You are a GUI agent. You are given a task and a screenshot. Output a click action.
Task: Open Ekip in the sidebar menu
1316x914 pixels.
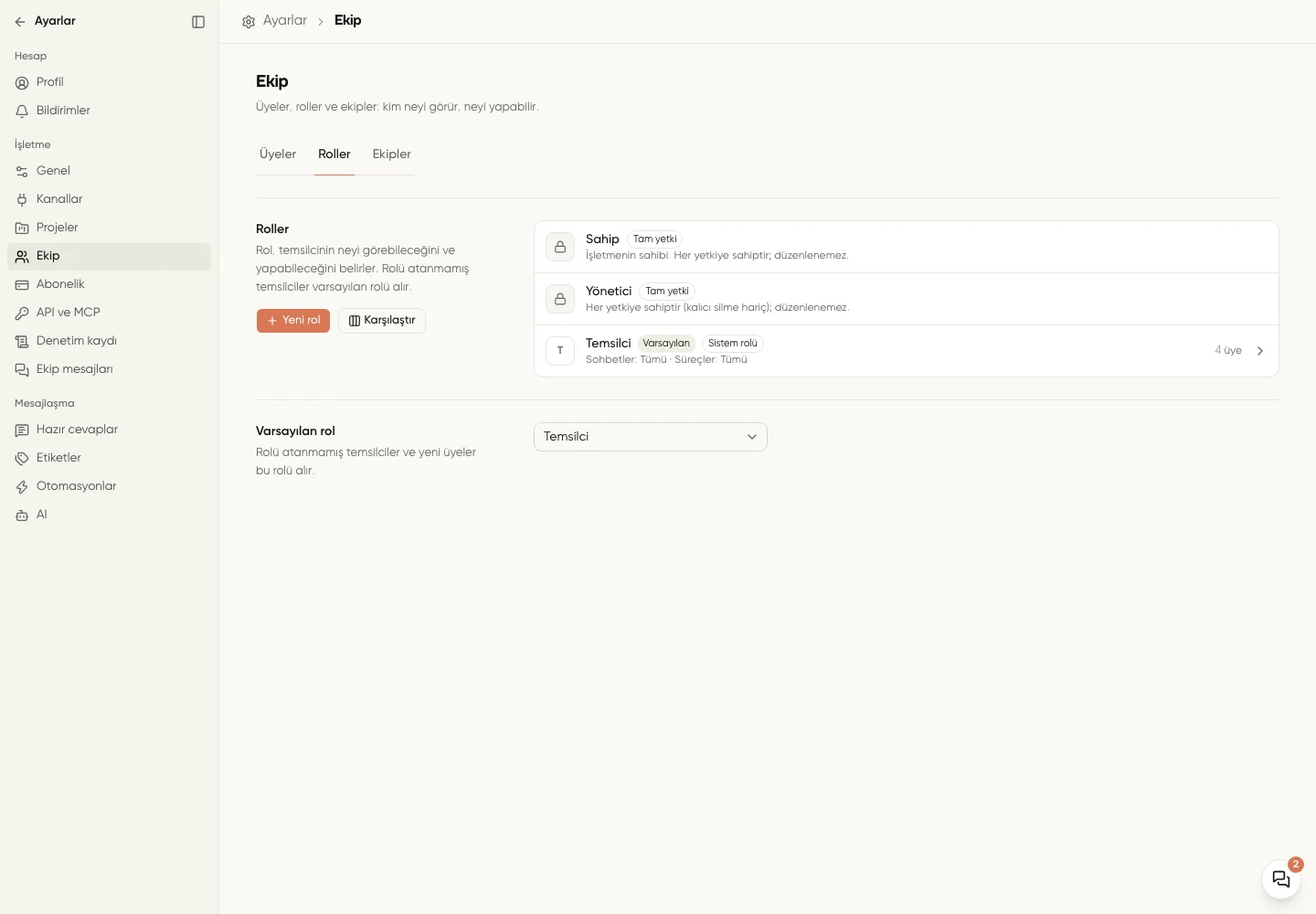click(109, 257)
